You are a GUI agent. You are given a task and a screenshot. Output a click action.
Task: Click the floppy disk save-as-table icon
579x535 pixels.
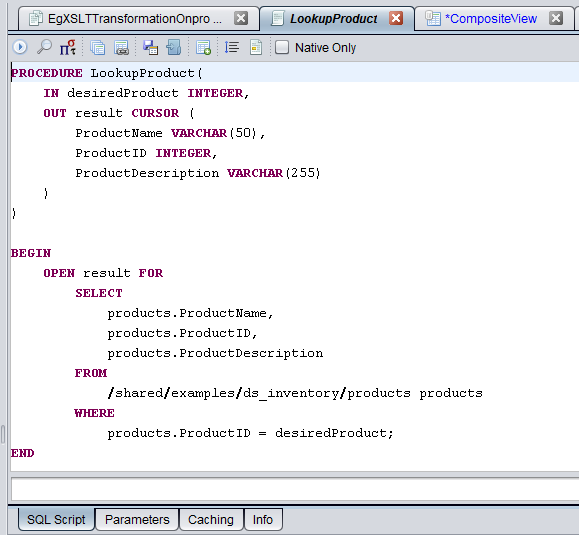[151, 48]
